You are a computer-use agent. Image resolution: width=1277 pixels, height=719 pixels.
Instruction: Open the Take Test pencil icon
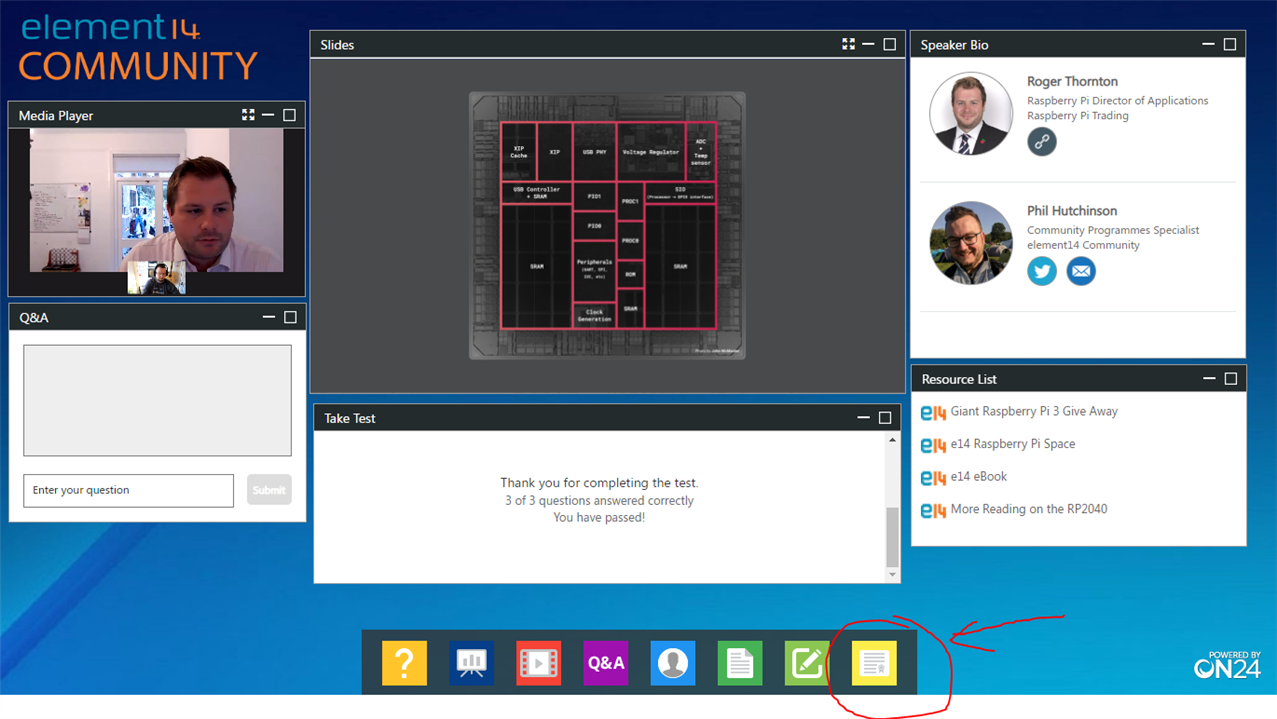pyautogui.click(x=806, y=663)
